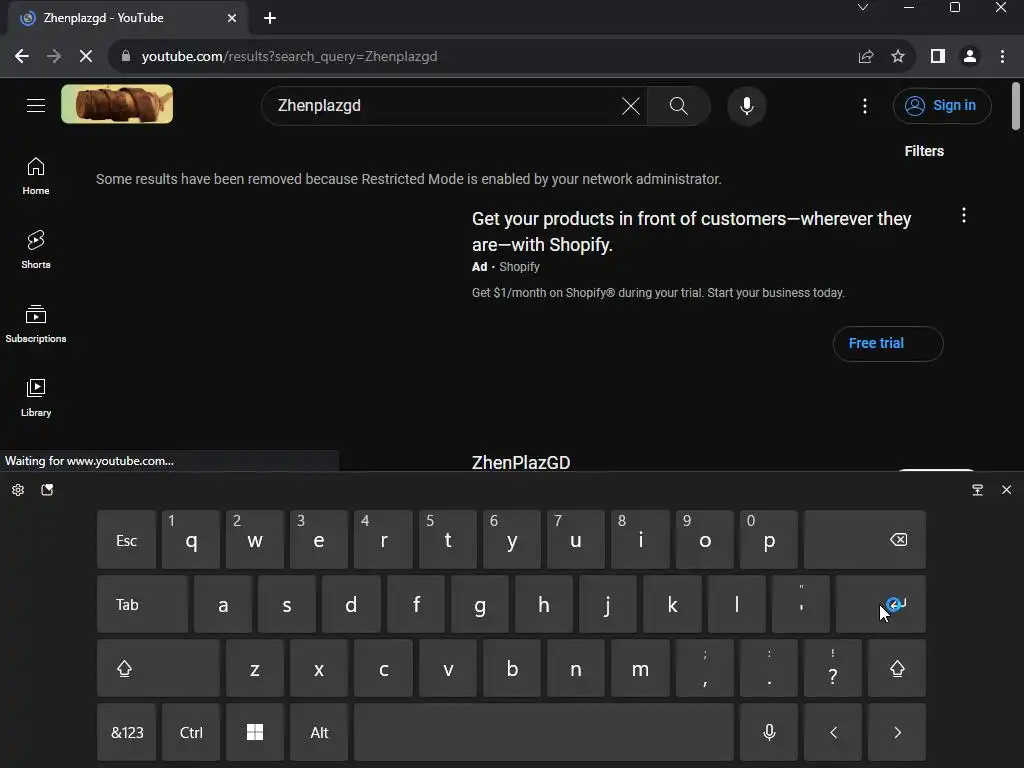The image size is (1024, 768).
Task: Open the Shopify ad headline link
Action: pos(692,232)
